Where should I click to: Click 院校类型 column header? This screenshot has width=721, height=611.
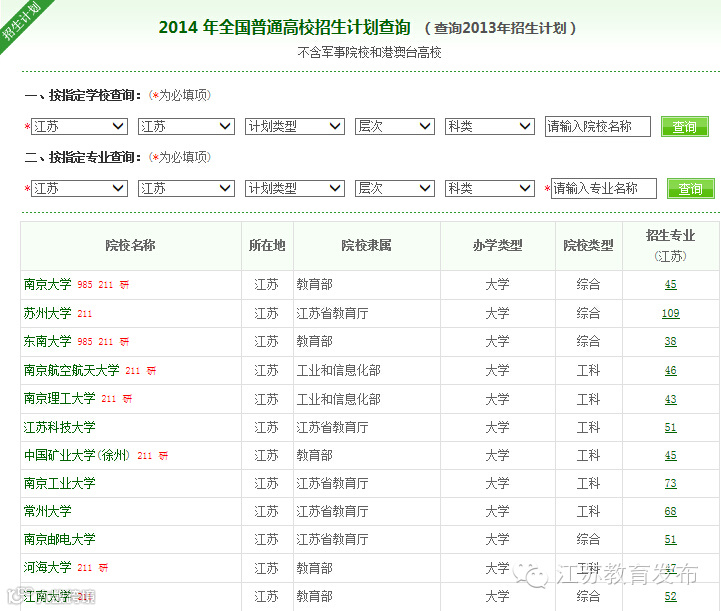click(589, 246)
